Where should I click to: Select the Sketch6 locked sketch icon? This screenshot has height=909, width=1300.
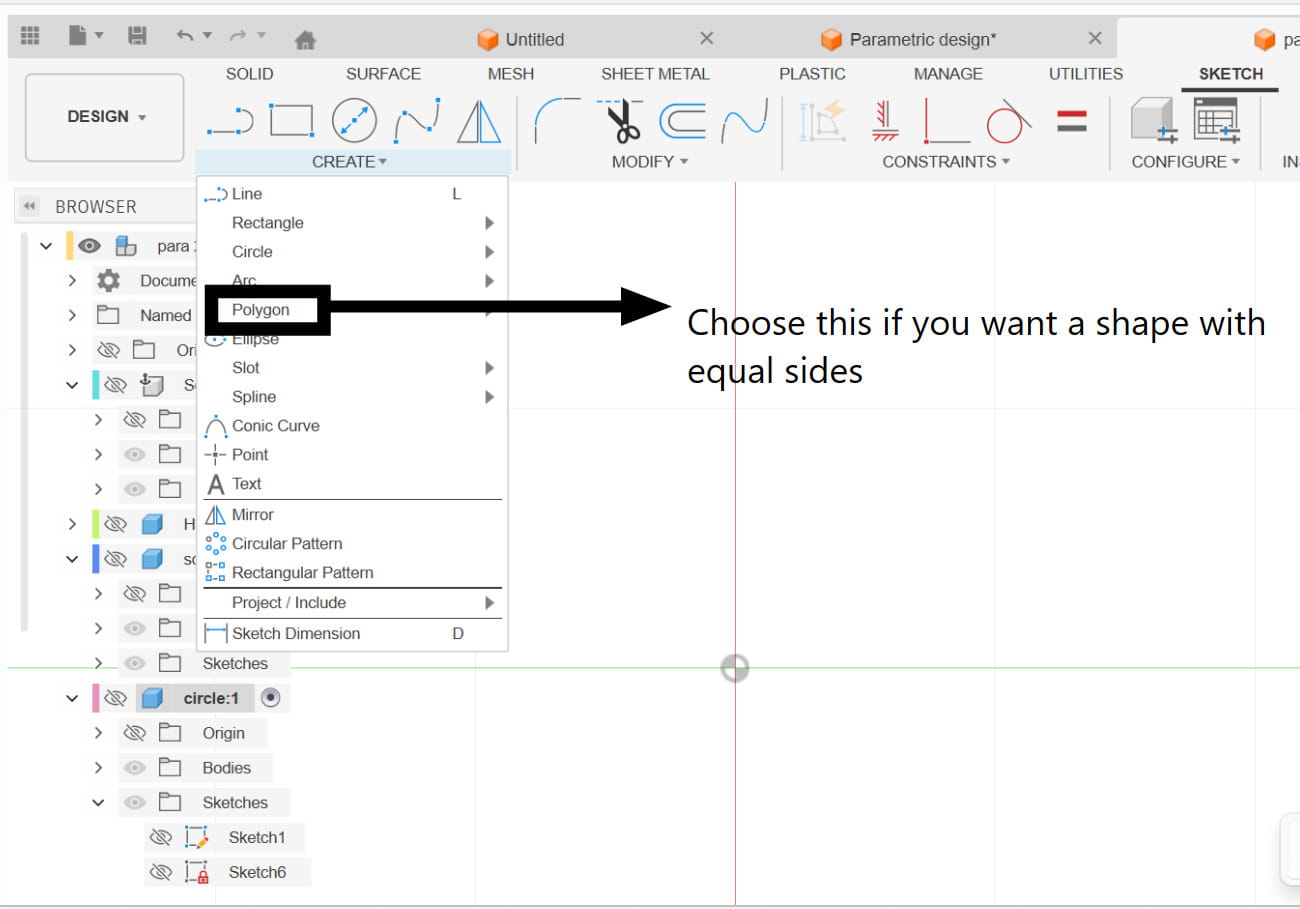tap(197, 872)
